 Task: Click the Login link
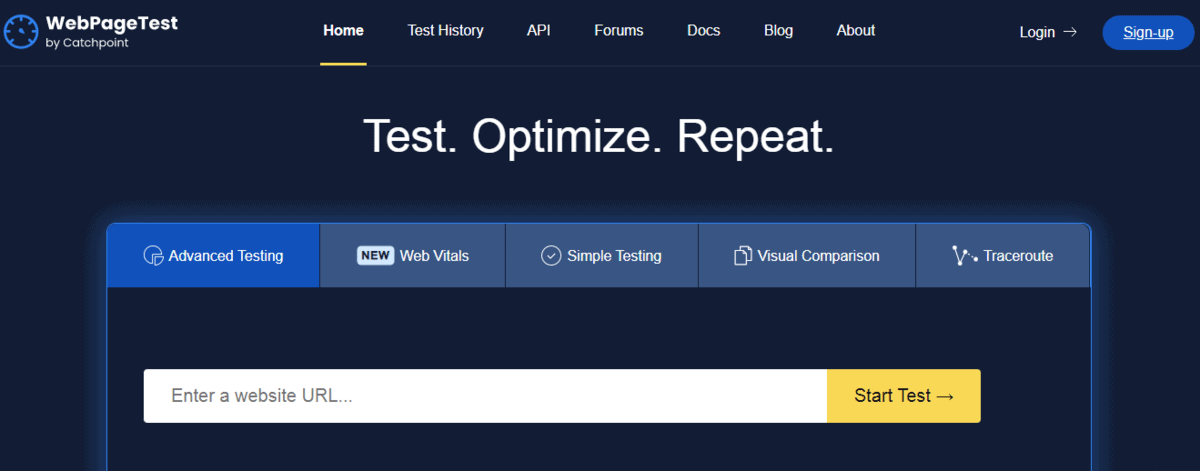click(1048, 32)
